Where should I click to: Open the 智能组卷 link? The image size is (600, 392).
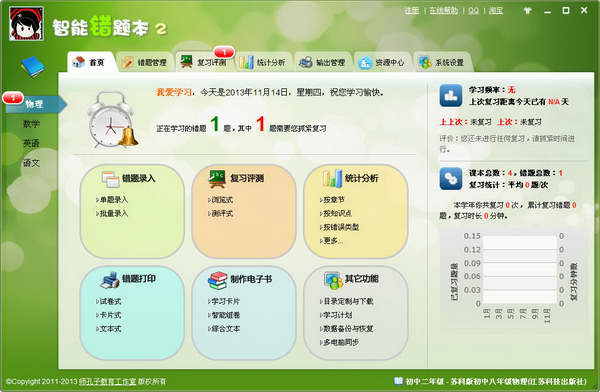(x=224, y=315)
